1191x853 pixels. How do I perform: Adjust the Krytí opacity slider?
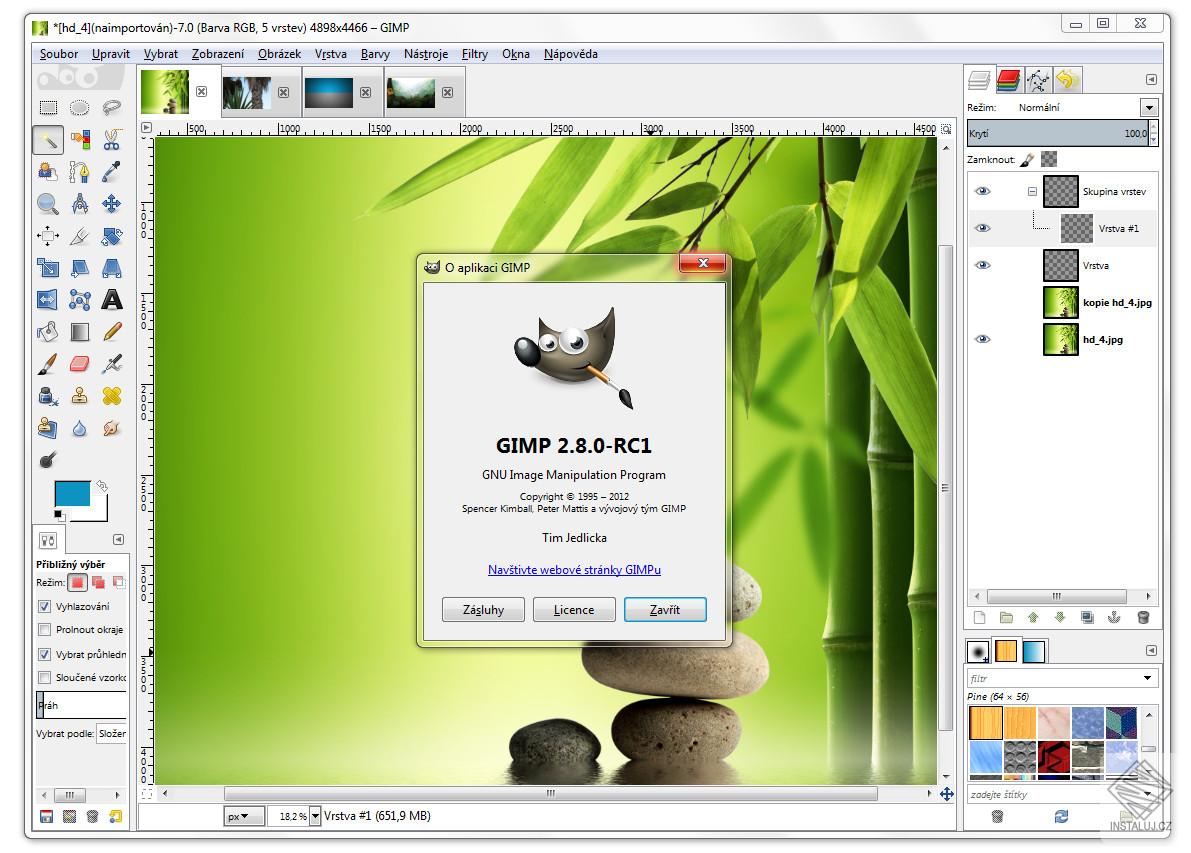click(x=1059, y=134)
